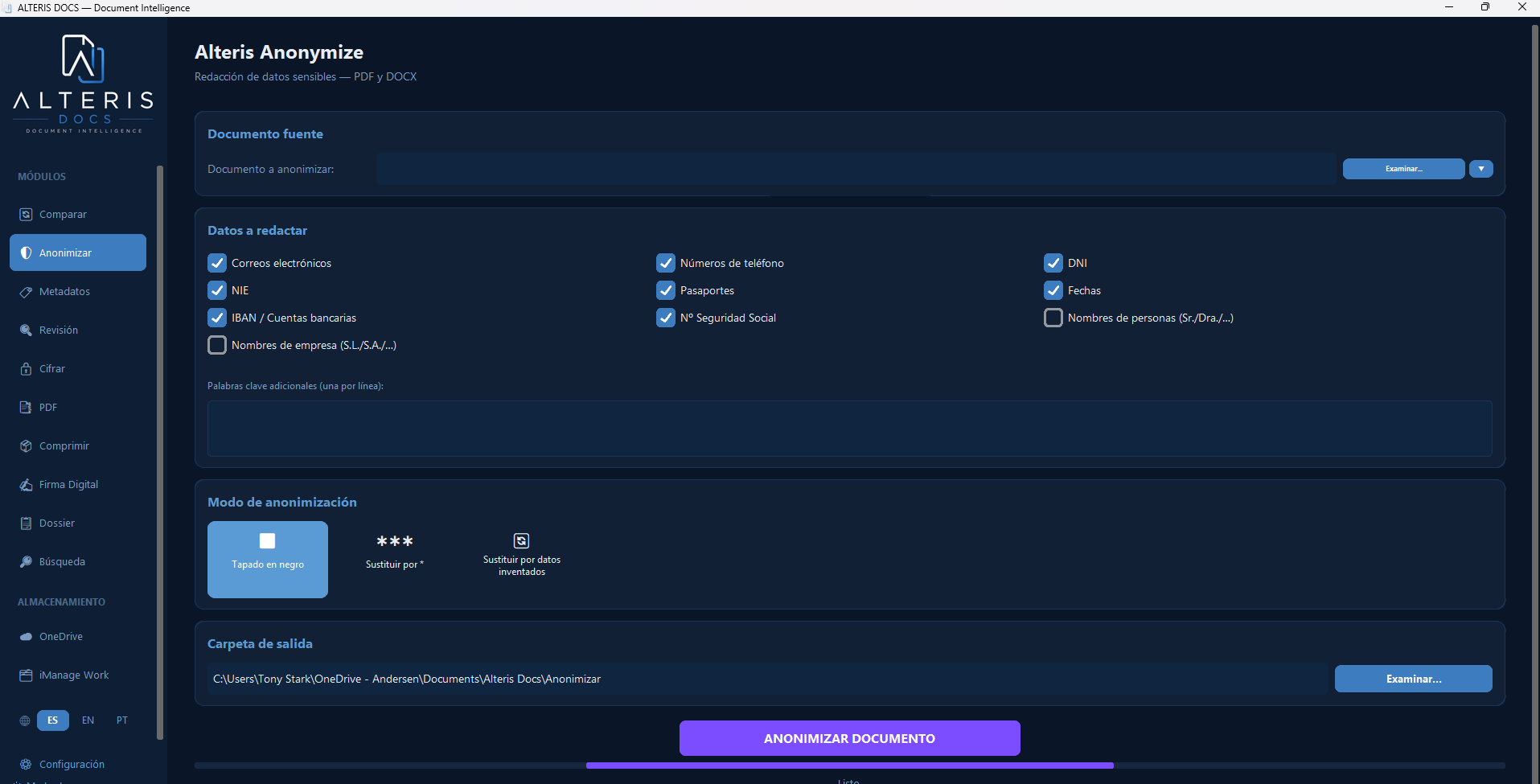Click the Documento a anonimizar field

click(856, 169)
